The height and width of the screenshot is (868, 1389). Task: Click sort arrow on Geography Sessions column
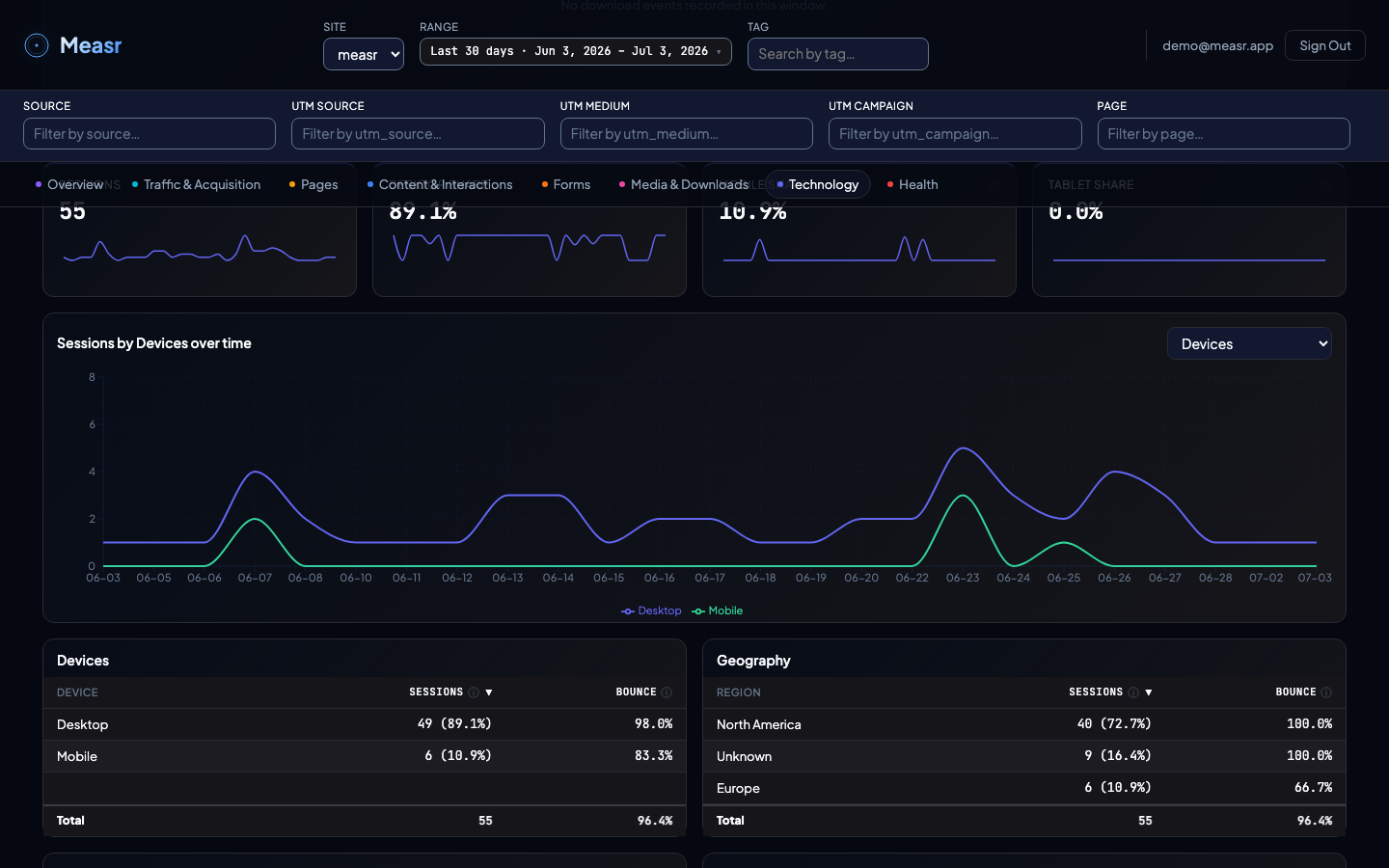tap(1149, 692)
